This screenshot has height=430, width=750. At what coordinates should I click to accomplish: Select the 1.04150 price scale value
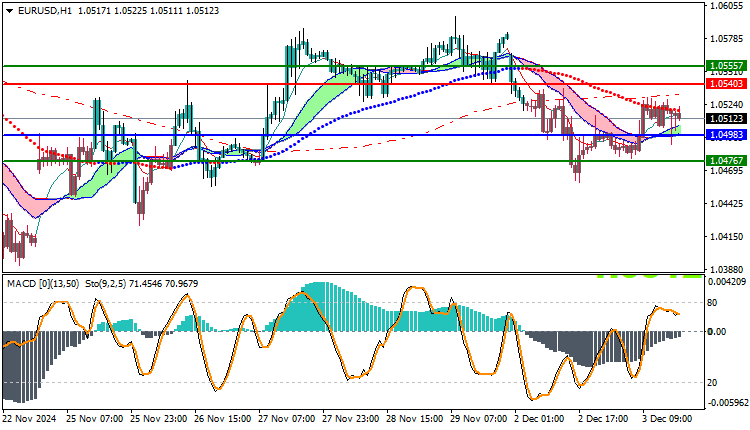727,237
